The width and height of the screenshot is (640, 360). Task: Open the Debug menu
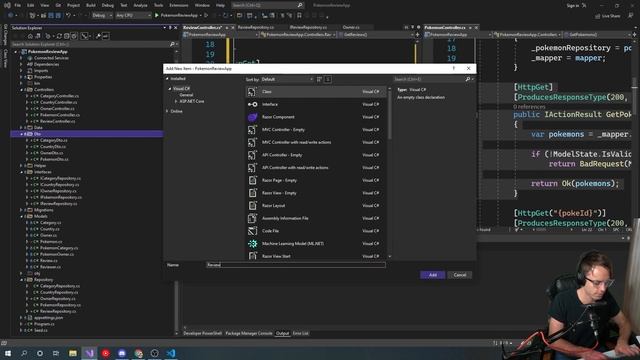click(108, 5)
